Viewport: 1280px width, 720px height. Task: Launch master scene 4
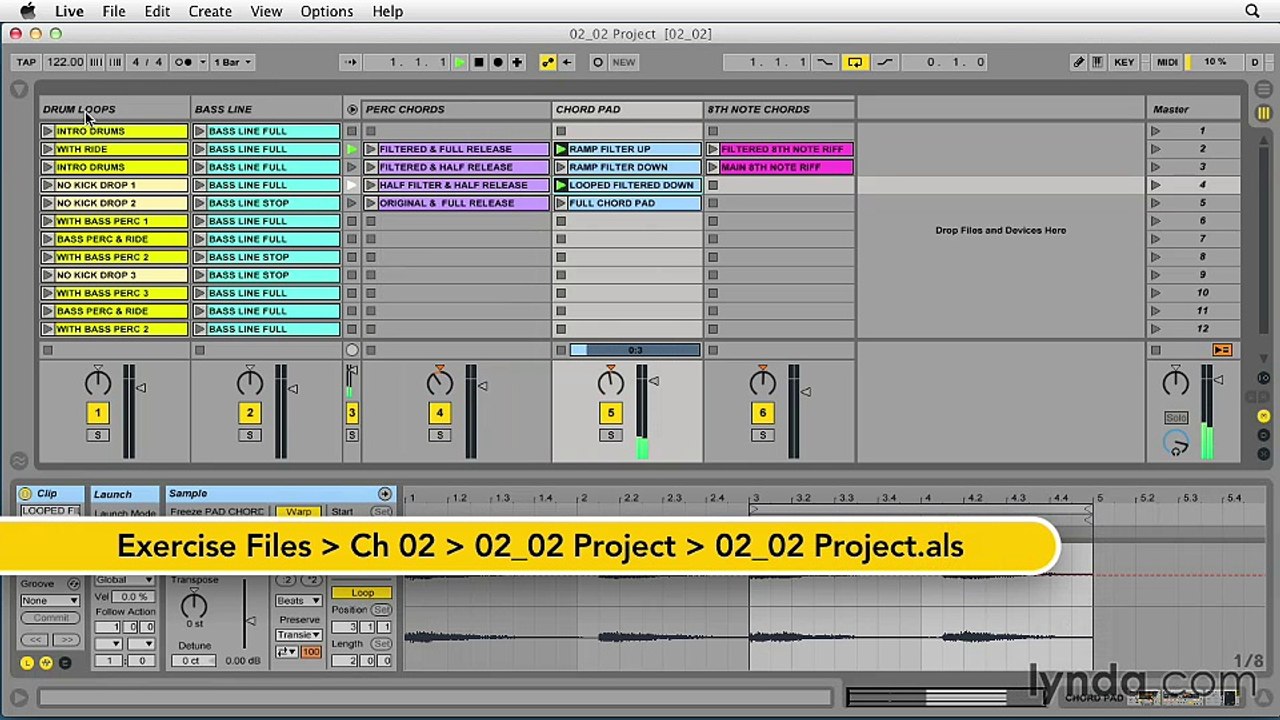tap(1156, 185)
